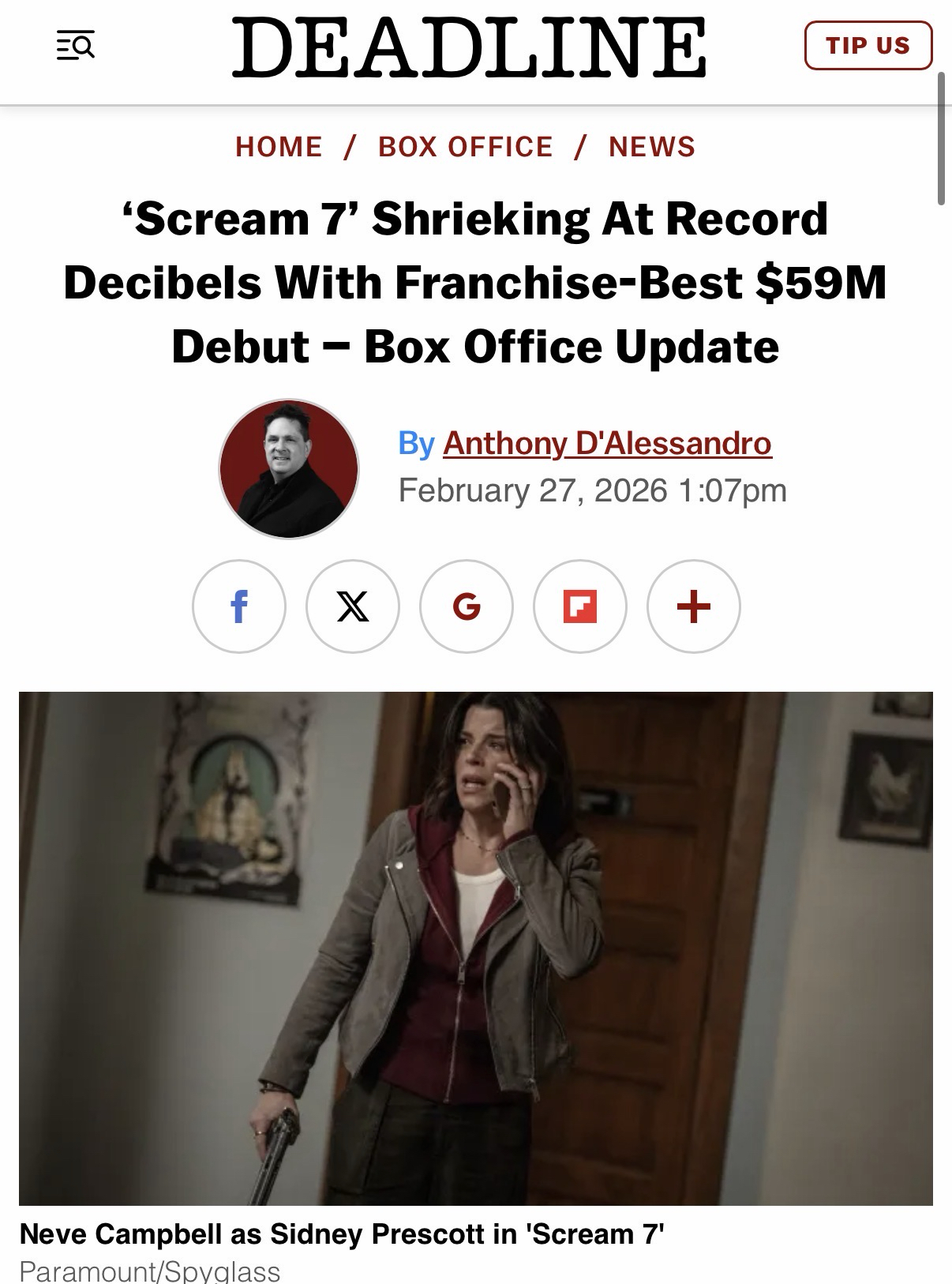Share the article on Facebook
Screen dimensions: 952x1284
coord(239,606)
